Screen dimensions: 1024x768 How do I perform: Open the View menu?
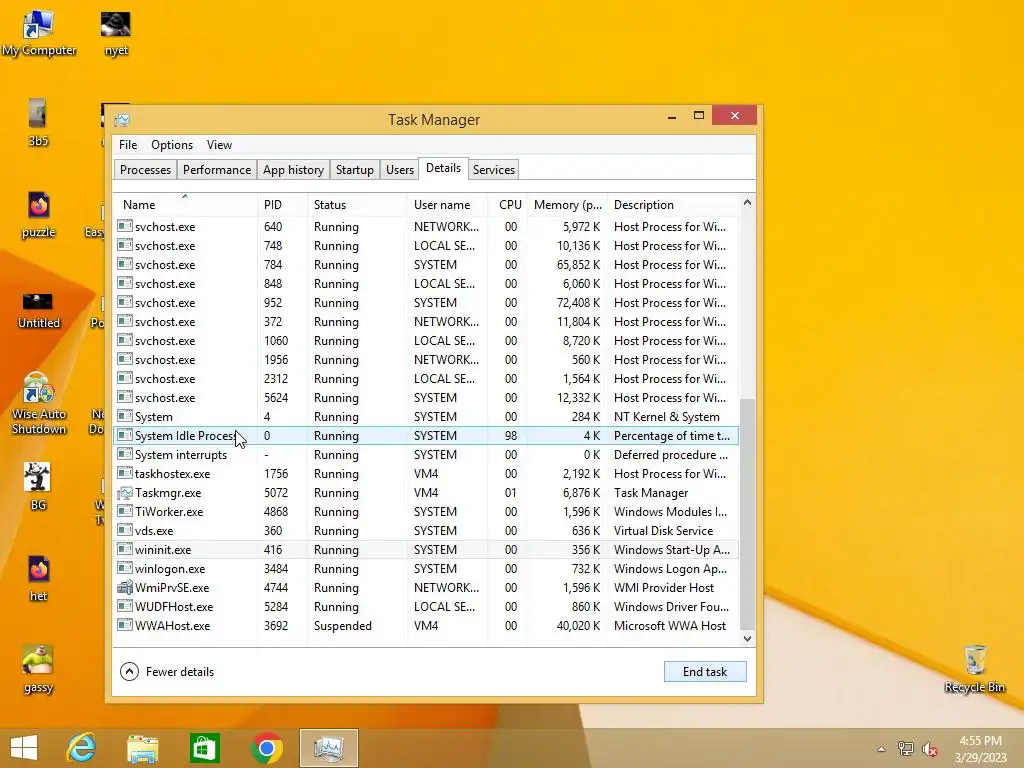219,145
